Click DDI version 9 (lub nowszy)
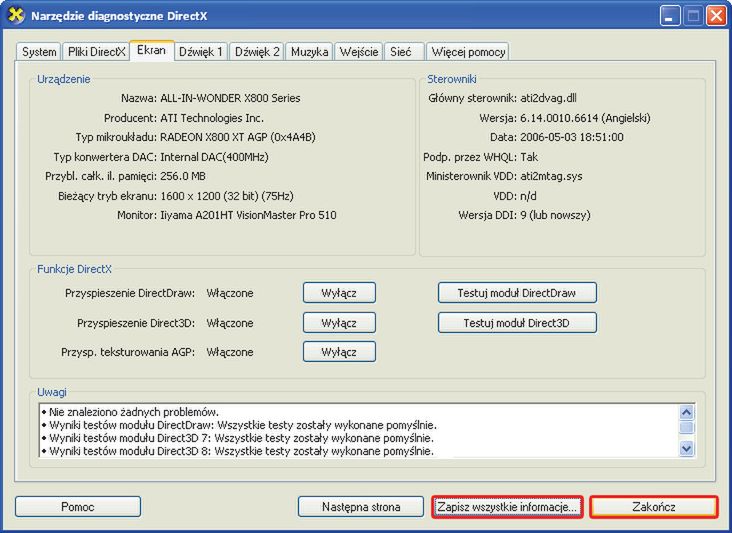Screen dimensions: 732x533 click(556, 215)
